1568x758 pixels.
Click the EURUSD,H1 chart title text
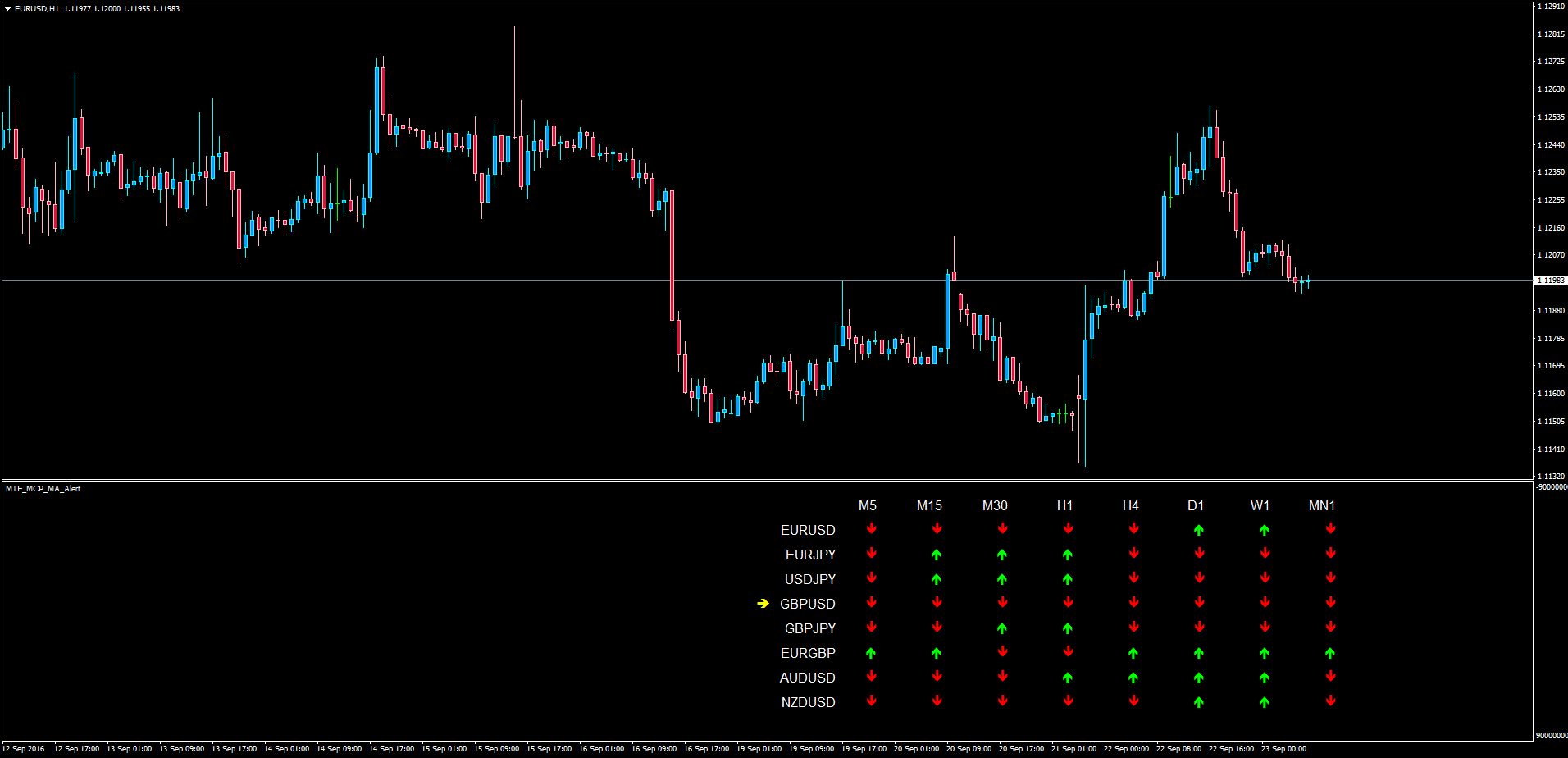(37, 9)
